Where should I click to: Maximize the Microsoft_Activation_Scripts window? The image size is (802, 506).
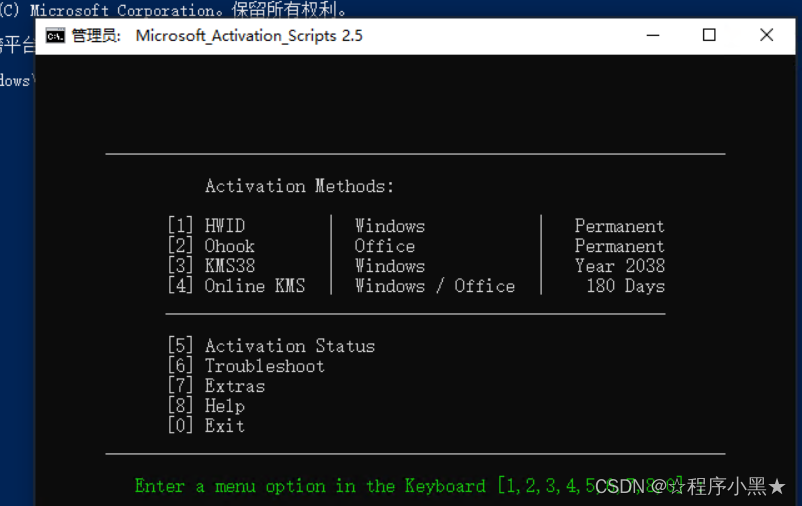[709, 35]
